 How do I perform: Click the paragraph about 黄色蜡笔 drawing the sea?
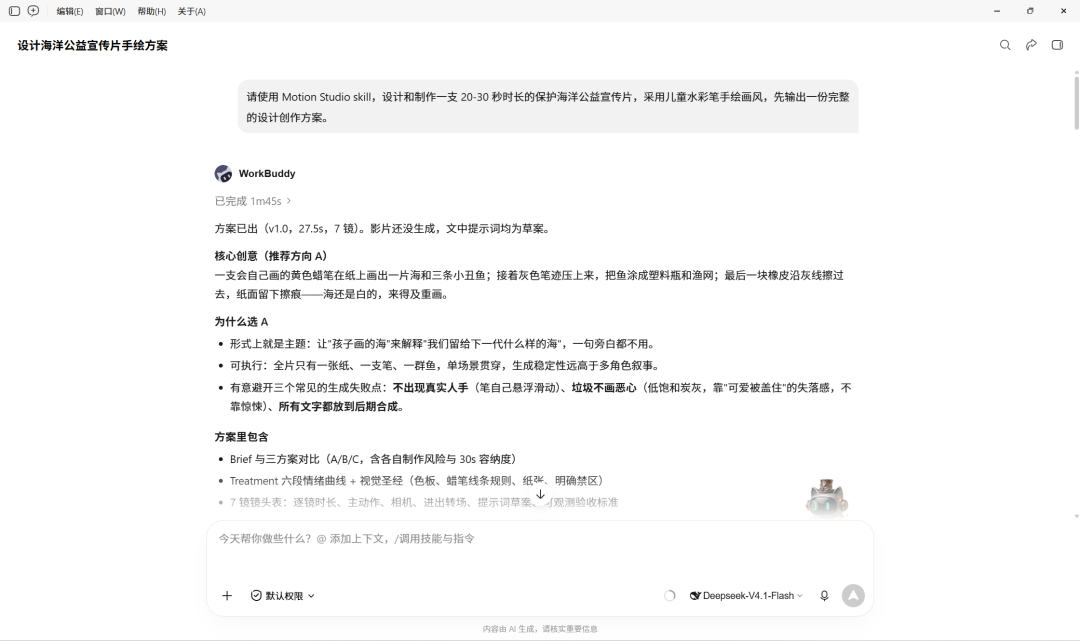[529, 285]
